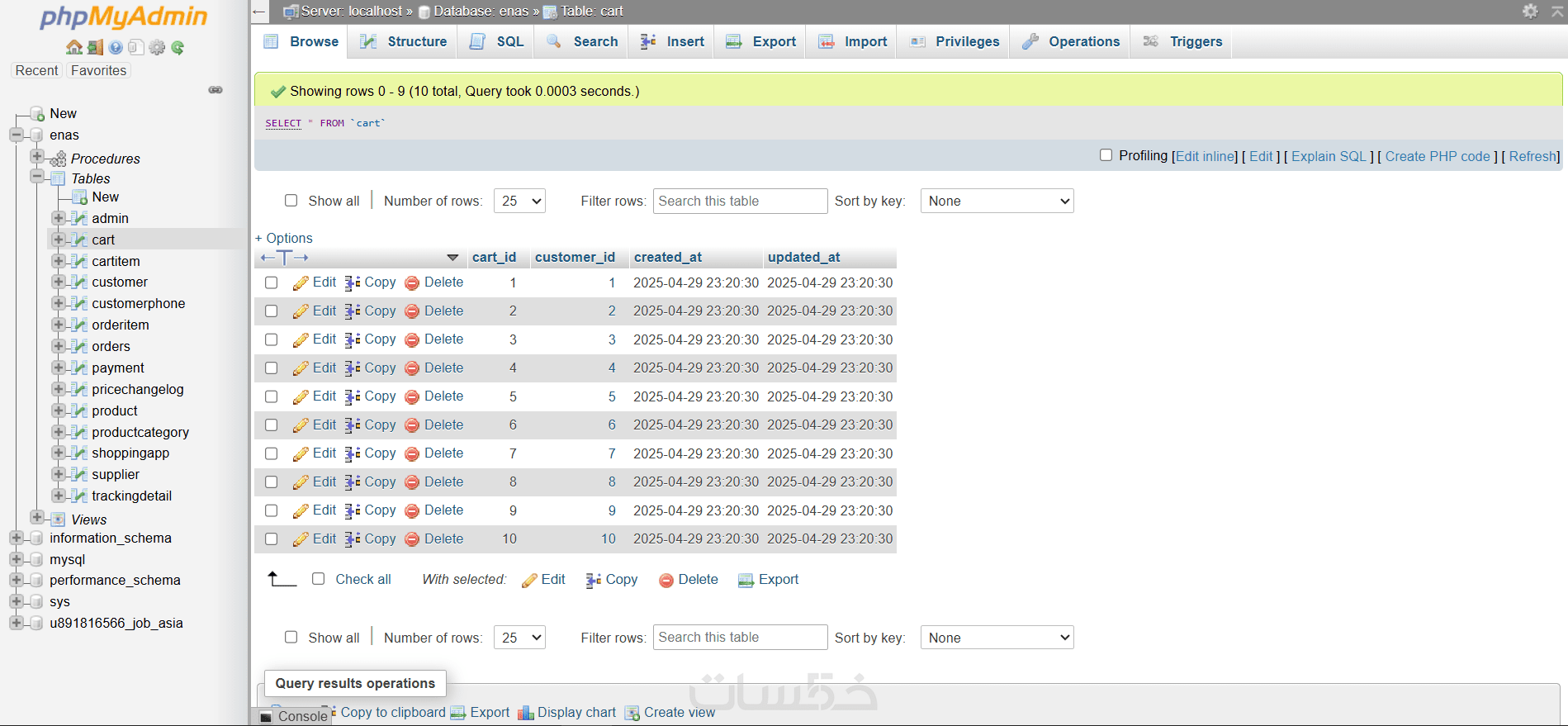Sort by the created_at column header
This screenshot has width=1568, height=726.
668,257
